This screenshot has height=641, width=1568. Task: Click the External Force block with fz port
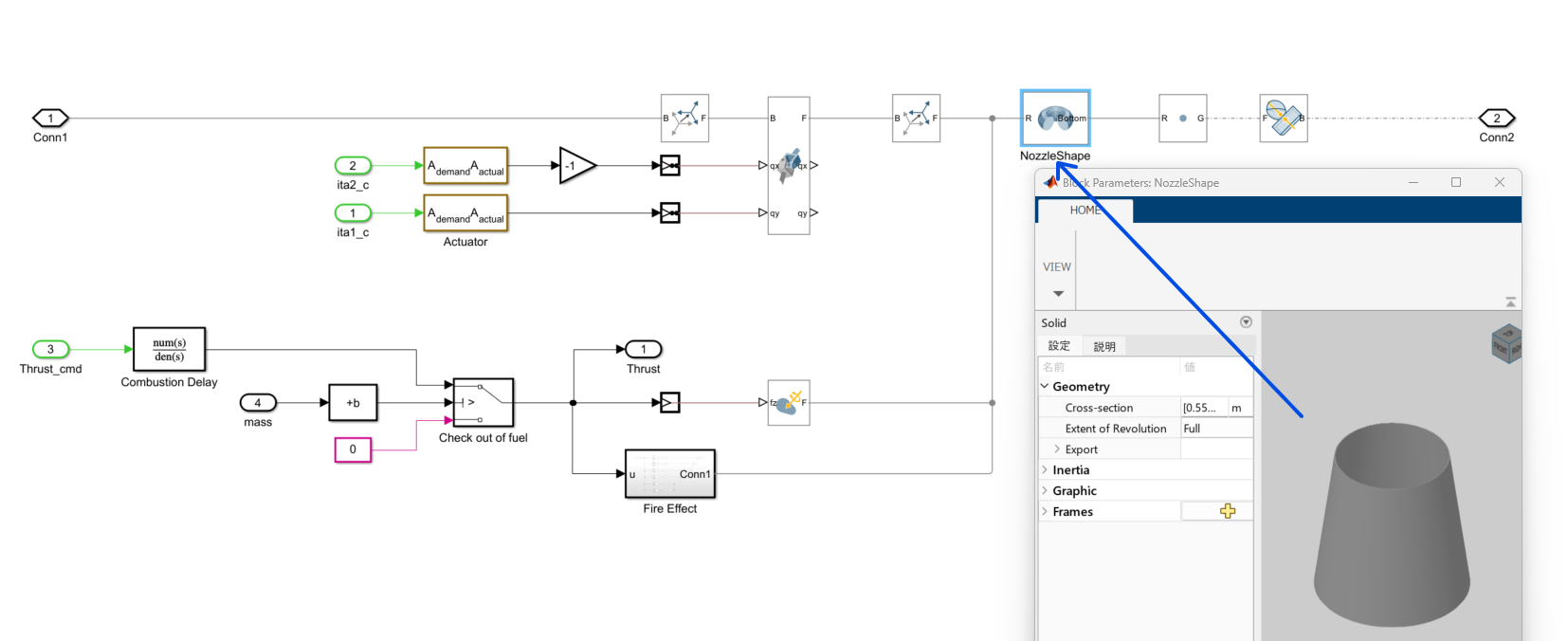pos(789,403)
